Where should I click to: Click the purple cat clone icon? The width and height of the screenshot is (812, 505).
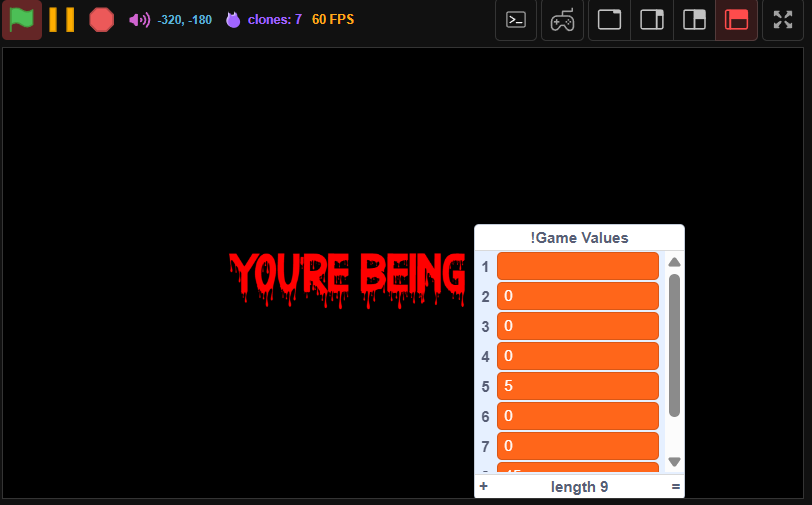(233, 20)
